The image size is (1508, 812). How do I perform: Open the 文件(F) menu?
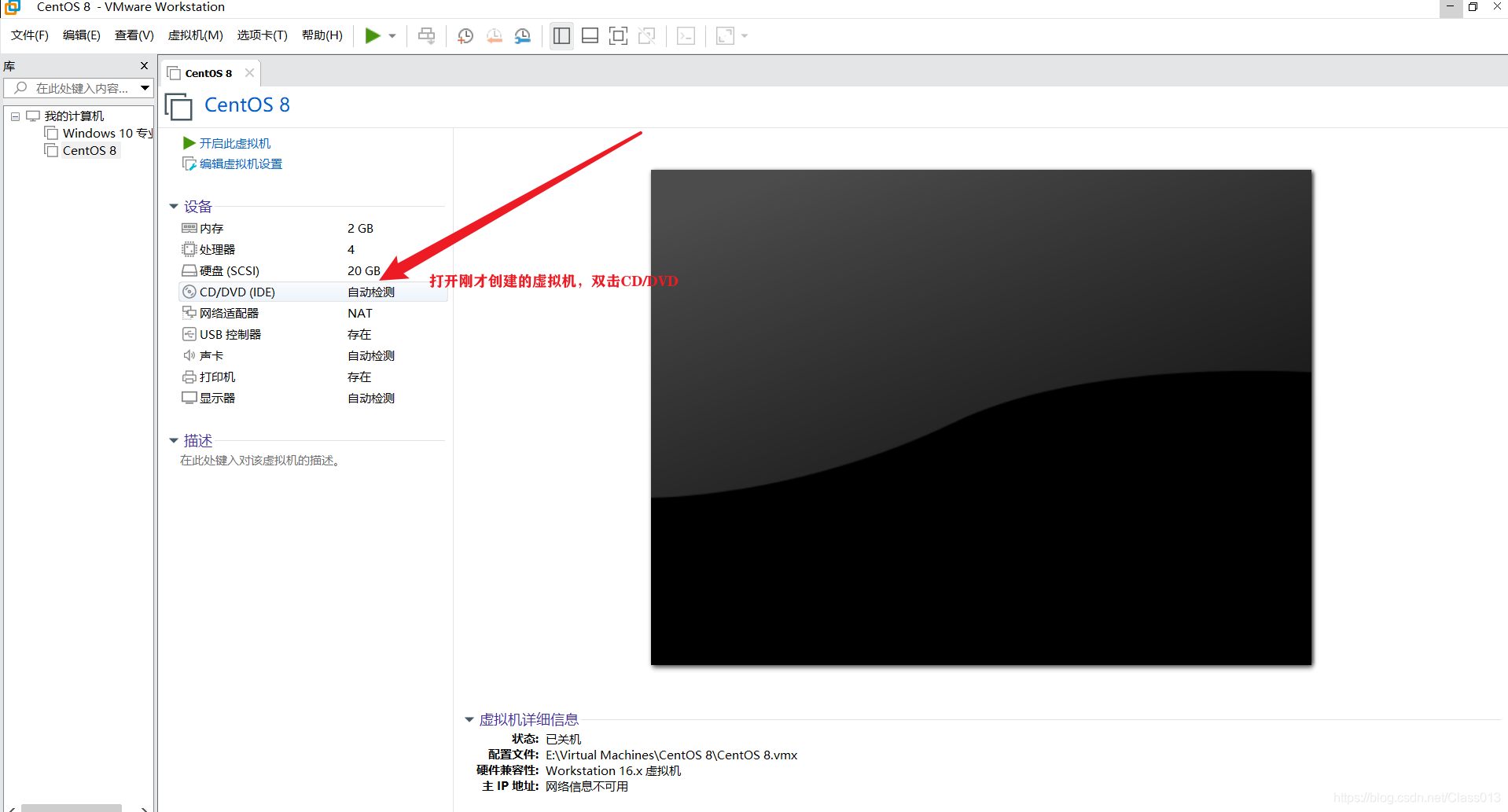click(x=30, y=35)
